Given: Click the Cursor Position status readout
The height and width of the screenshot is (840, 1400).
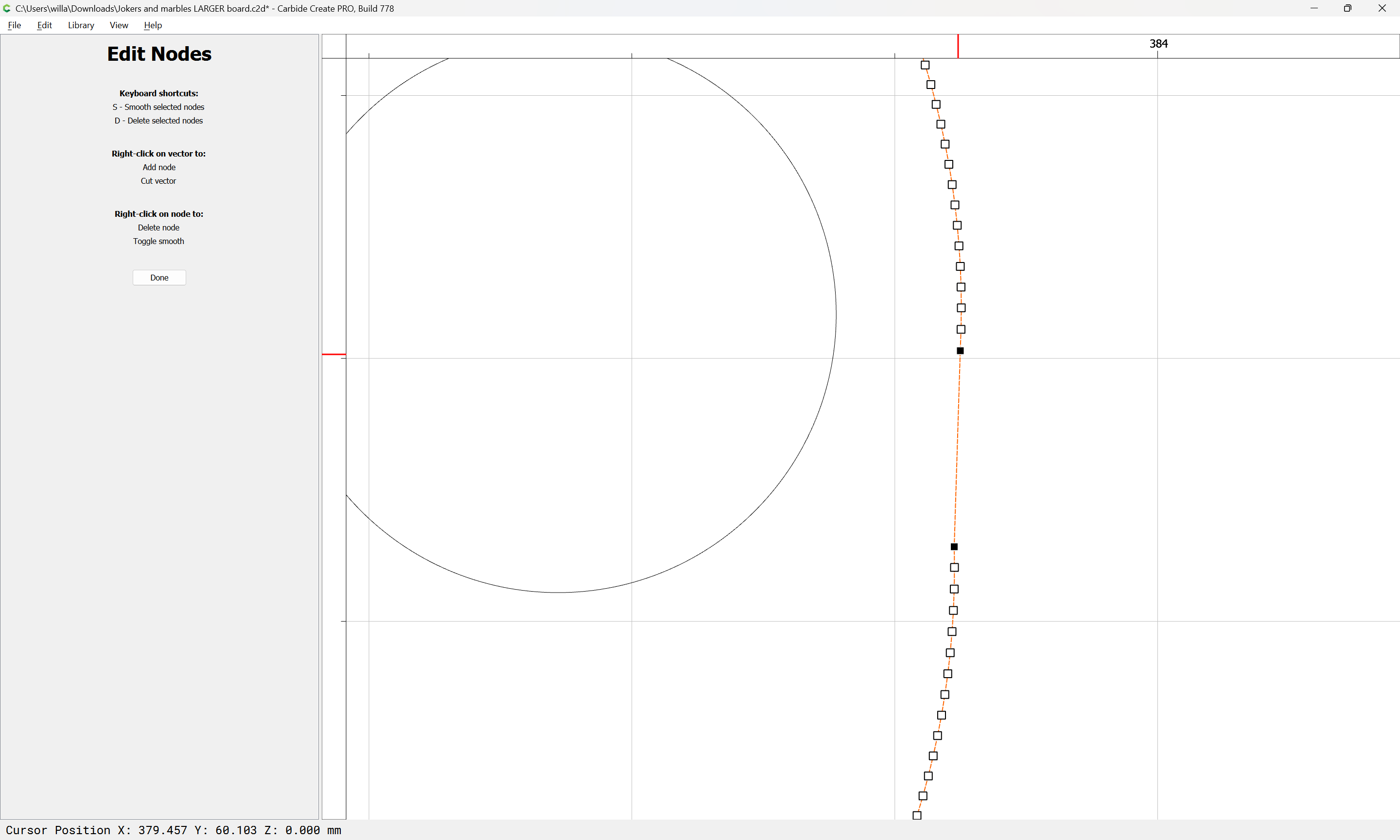Looking at the screenshot, I should coord(173,830).
